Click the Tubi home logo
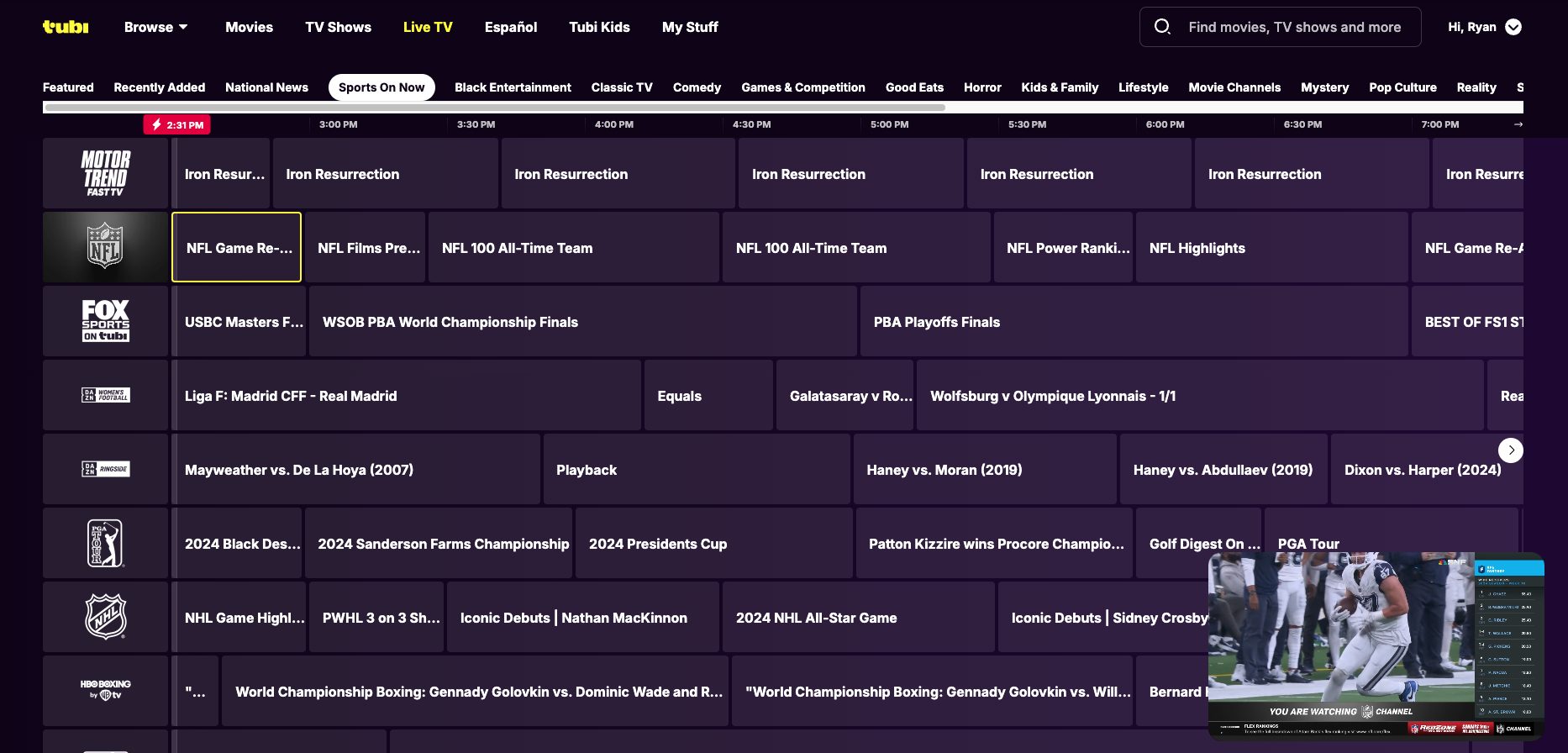This screenshot has width=1568, height=753. (66, 27)
